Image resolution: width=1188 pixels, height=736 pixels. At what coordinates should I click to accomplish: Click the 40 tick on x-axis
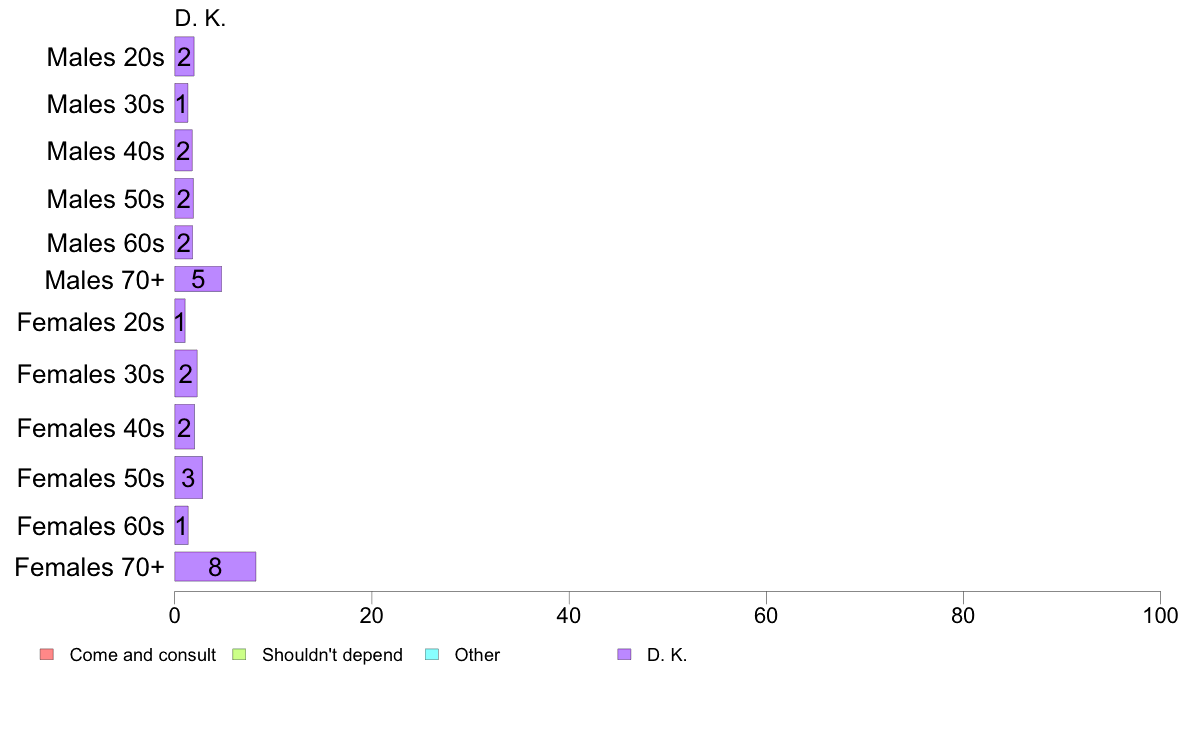coord(569,615)
